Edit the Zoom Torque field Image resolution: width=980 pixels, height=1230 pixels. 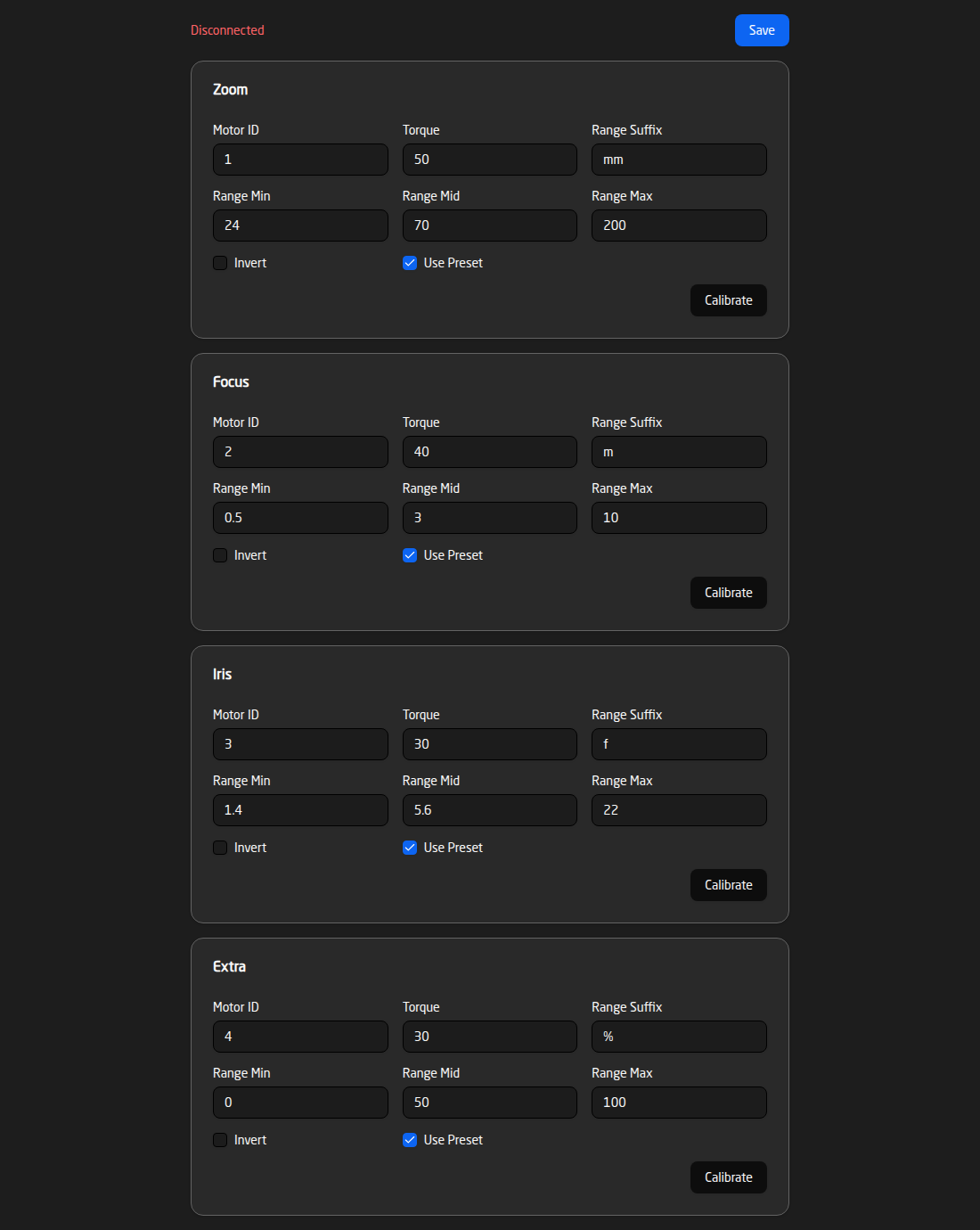490,160
